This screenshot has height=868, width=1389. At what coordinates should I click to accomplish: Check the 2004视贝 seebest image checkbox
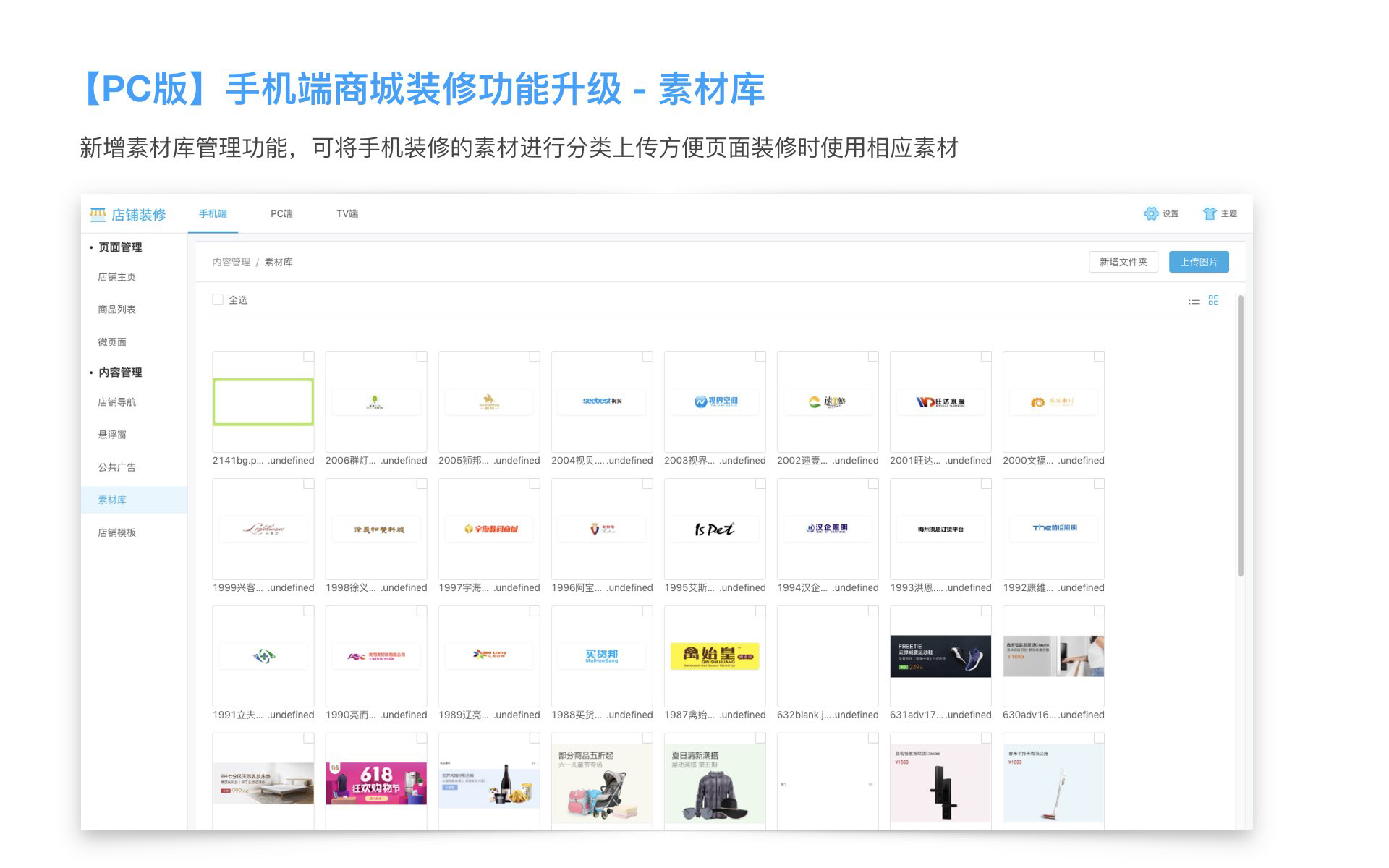tap(647, 357)
